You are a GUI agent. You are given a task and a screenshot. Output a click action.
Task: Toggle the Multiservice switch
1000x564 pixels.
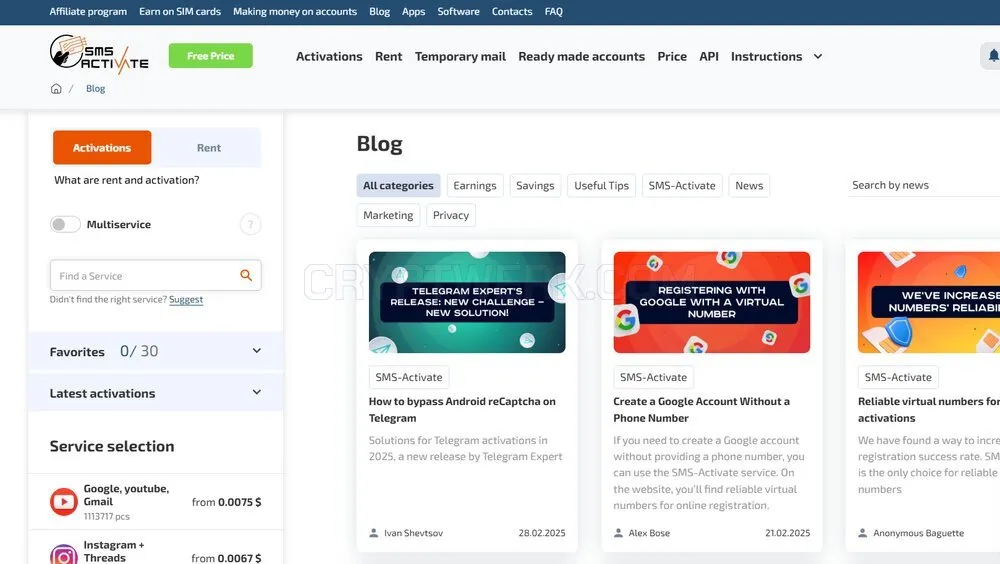click(65, 224)
